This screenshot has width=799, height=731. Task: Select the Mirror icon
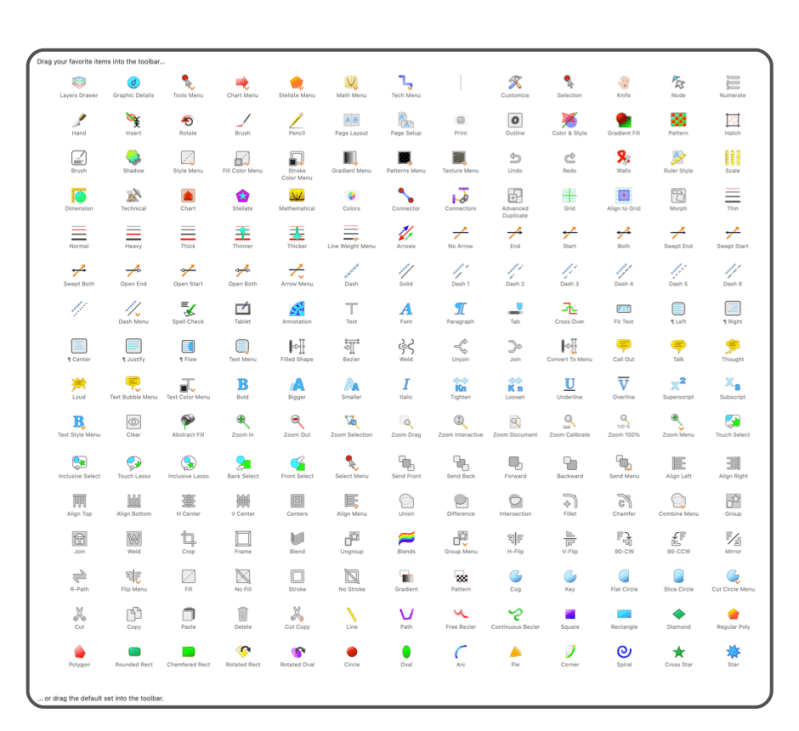coord(733,538)
